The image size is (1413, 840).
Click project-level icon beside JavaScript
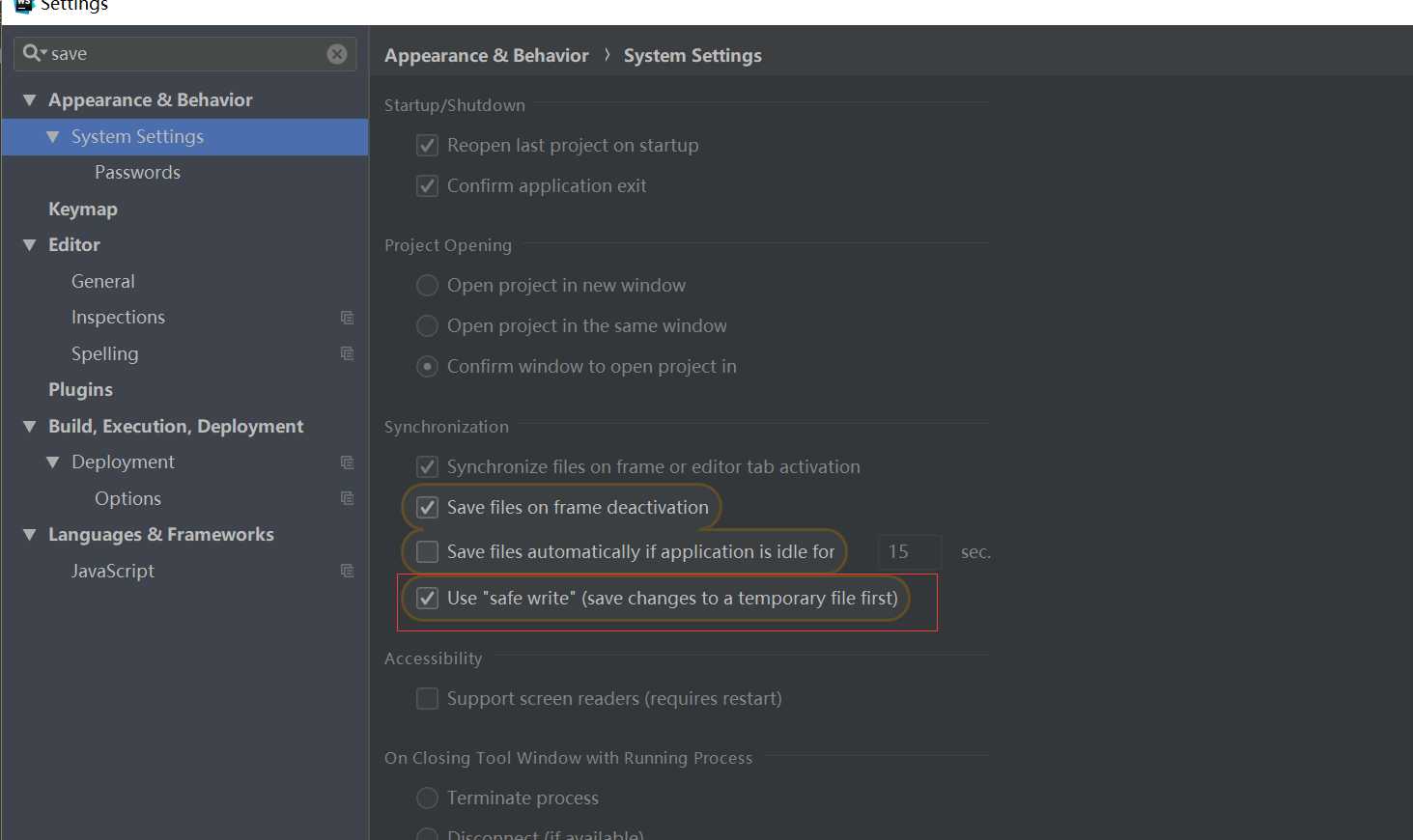[347, 571]
